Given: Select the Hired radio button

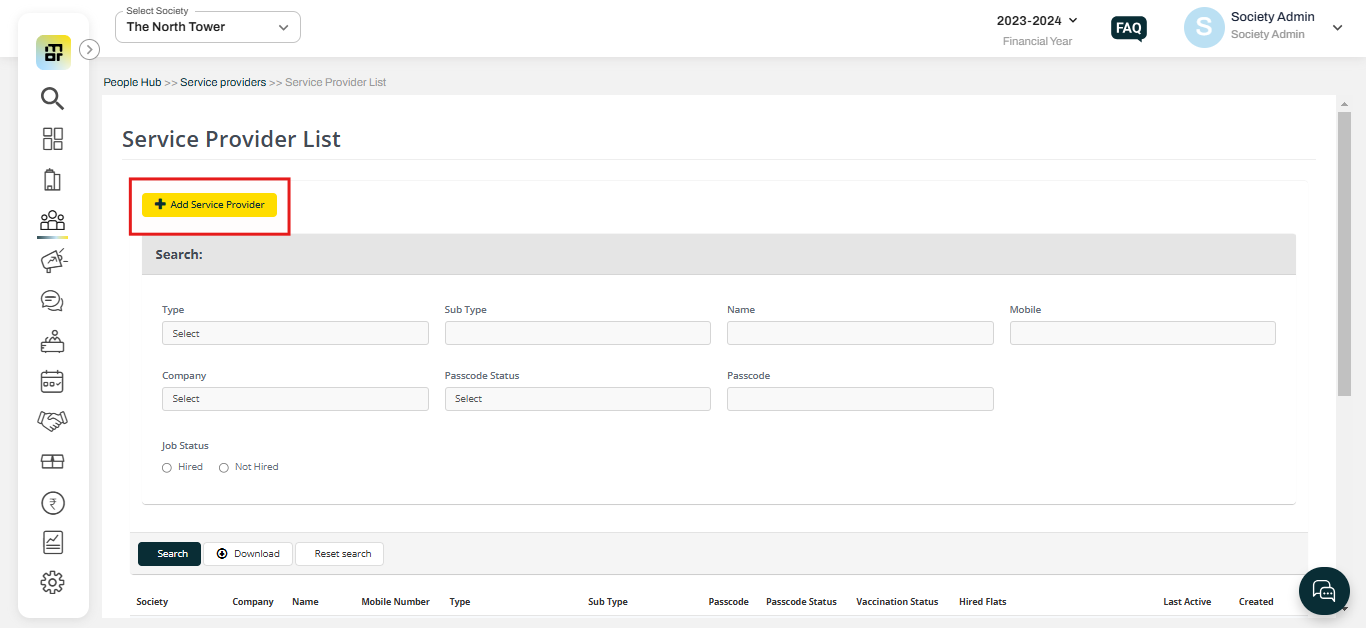Looking at the screenshot, I should (166, 467).
